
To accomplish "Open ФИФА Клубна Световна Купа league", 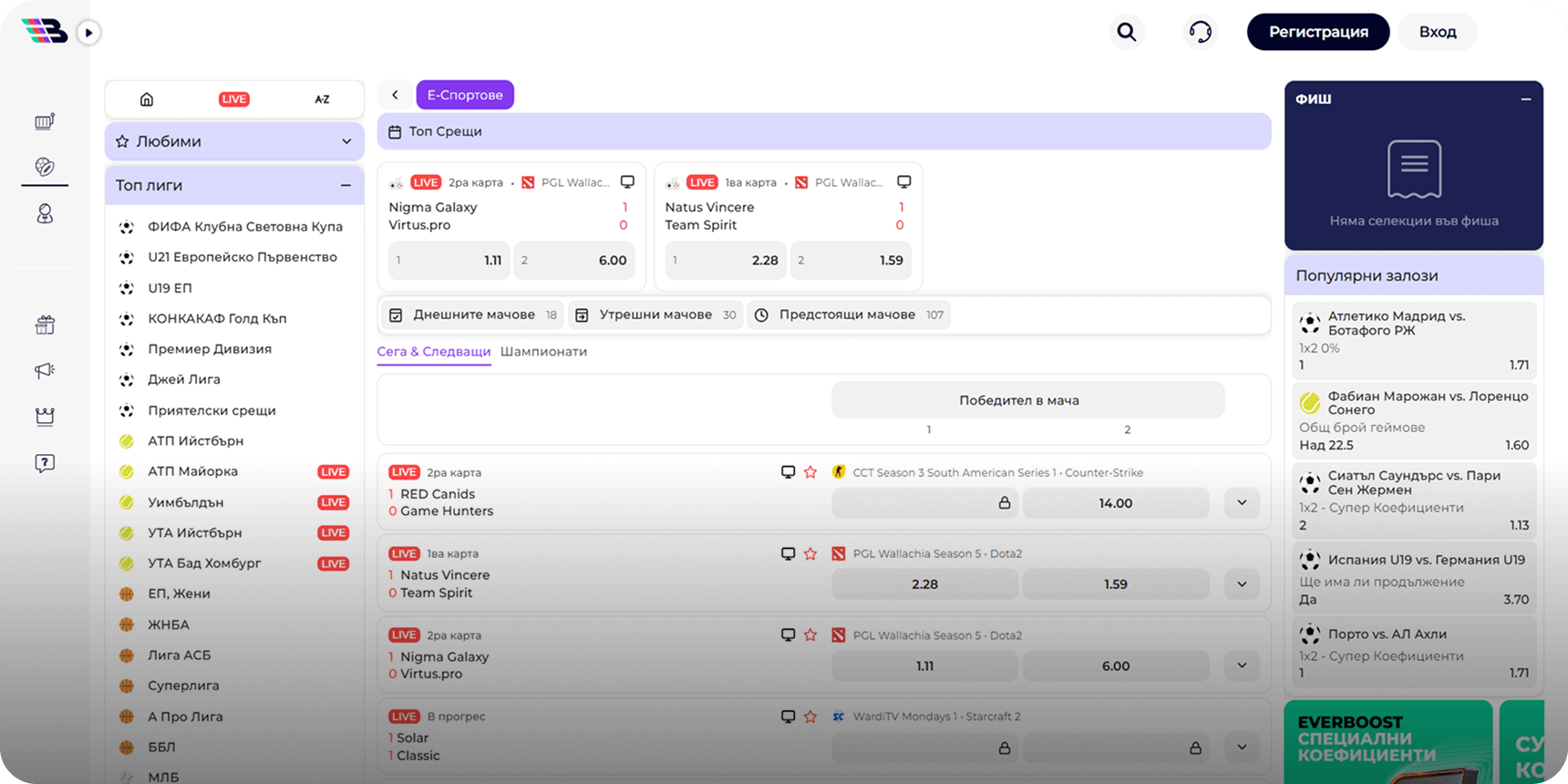I will [245, 227].
